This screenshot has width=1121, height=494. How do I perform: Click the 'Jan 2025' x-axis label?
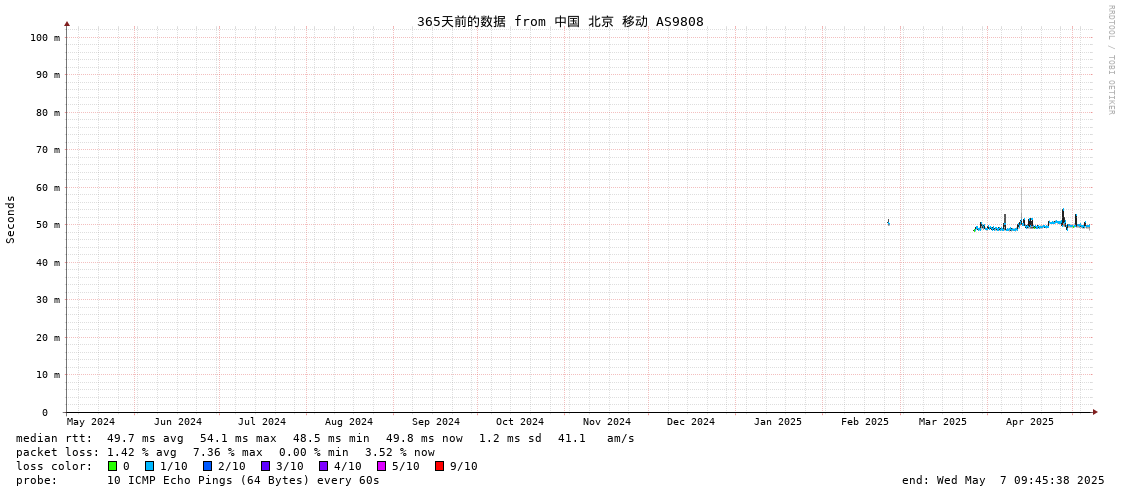tap(778, 422)
